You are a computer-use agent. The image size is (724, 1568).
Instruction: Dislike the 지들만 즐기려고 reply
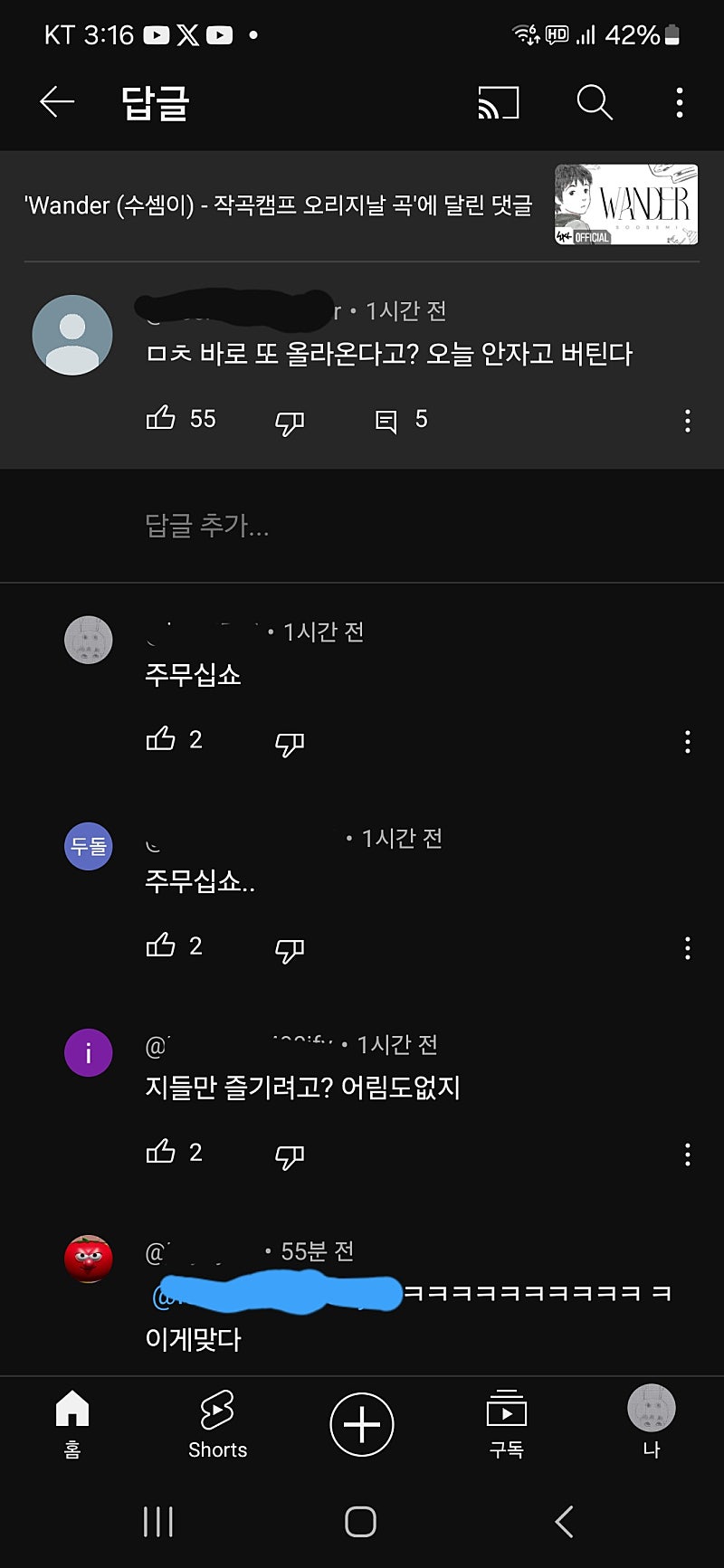point(290,1155)
